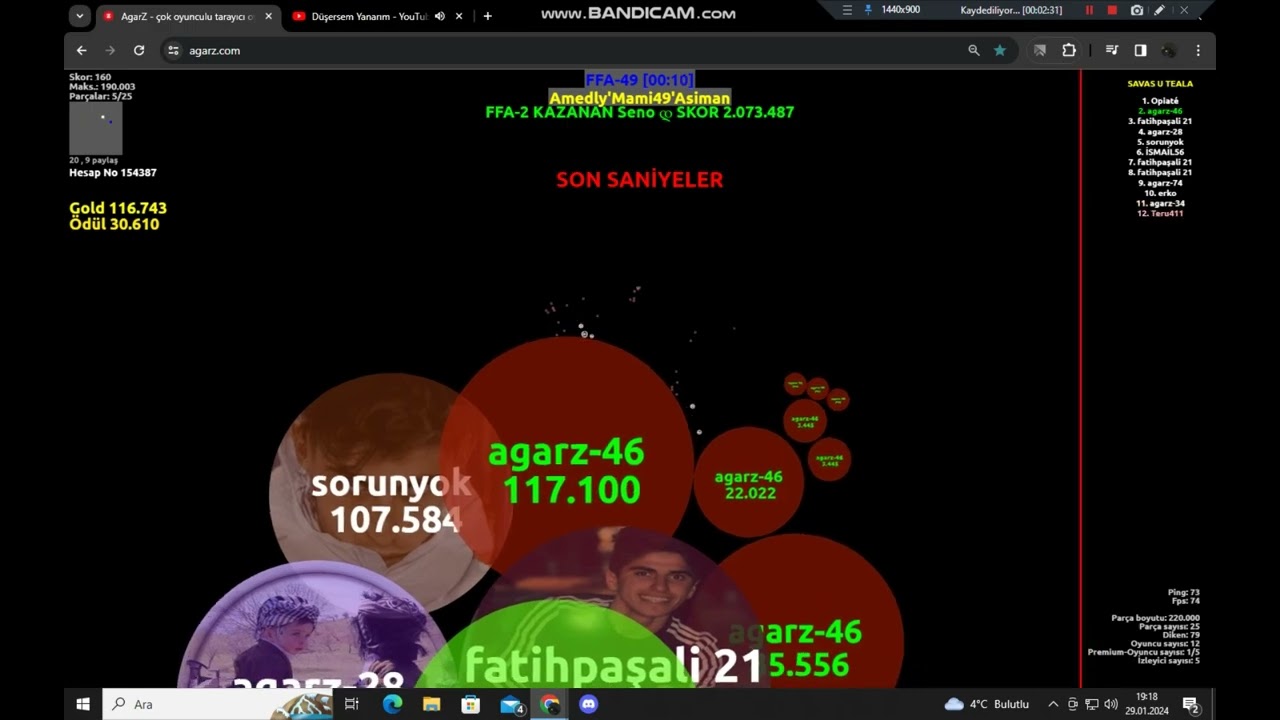Click the SON SANİYELER warning text
This screenshot has width=1280, height=720.
click(639, 180)
